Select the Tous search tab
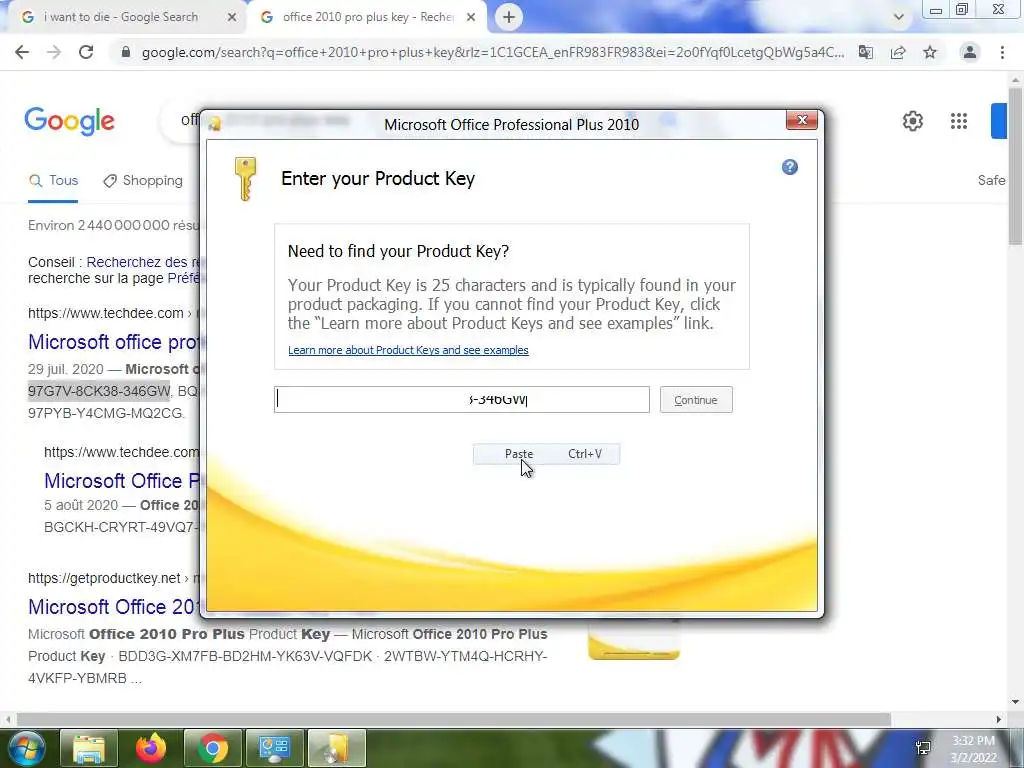 click(54, 181)
